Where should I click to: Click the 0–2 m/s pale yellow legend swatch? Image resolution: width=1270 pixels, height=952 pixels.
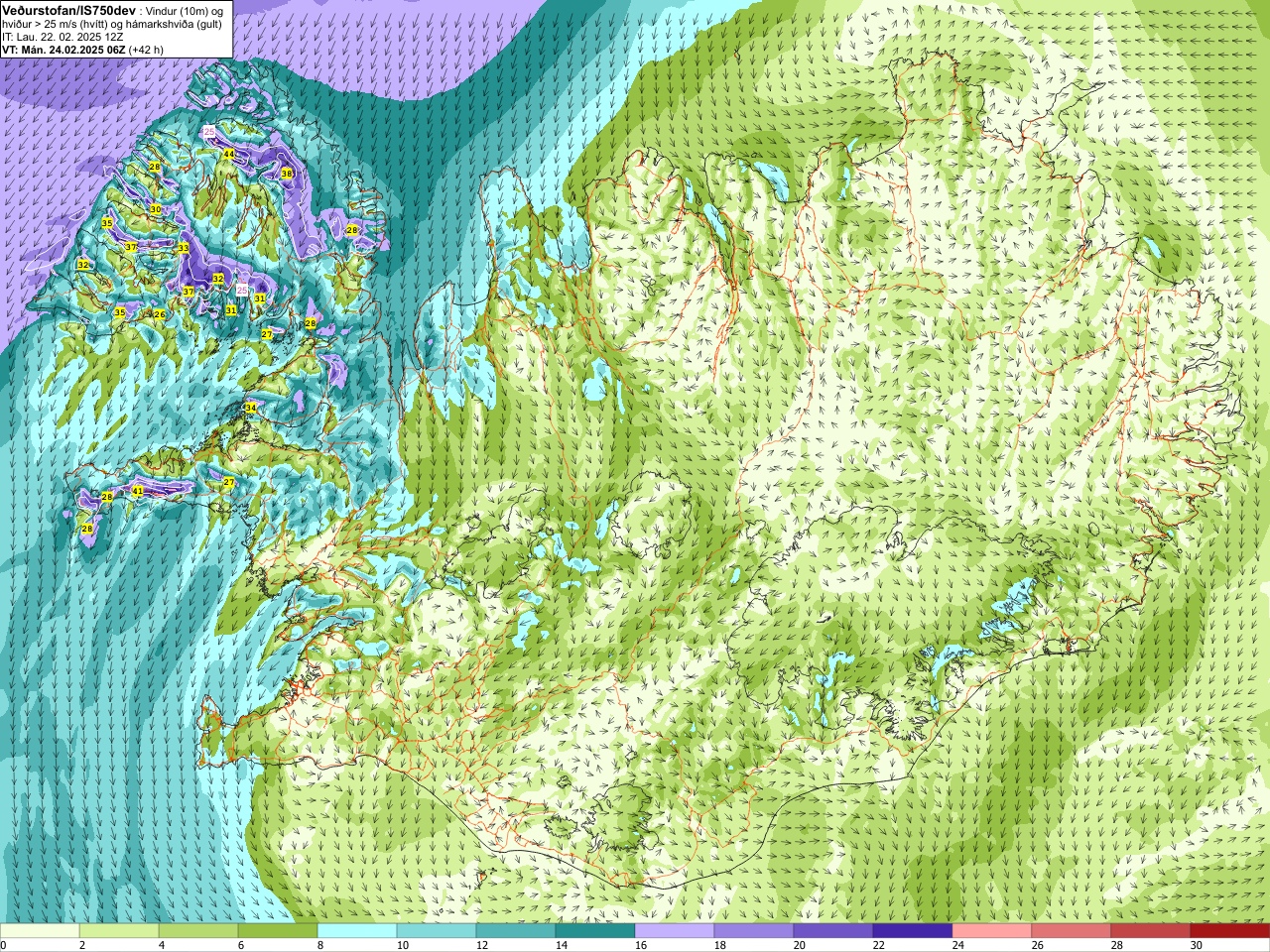pyautogui.click(x=40, y=931)
